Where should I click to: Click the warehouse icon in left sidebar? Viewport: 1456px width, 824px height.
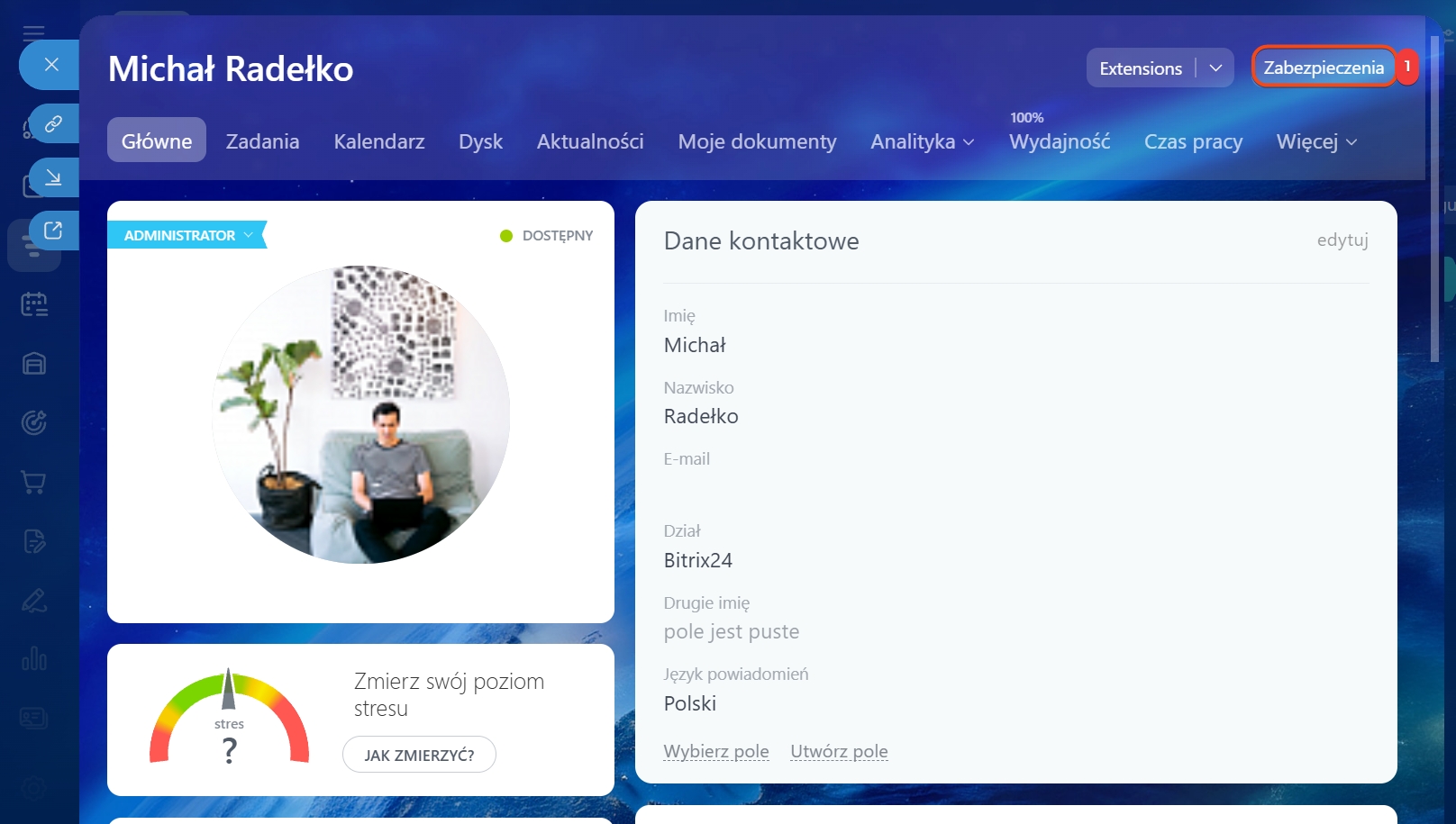(34, 364)
